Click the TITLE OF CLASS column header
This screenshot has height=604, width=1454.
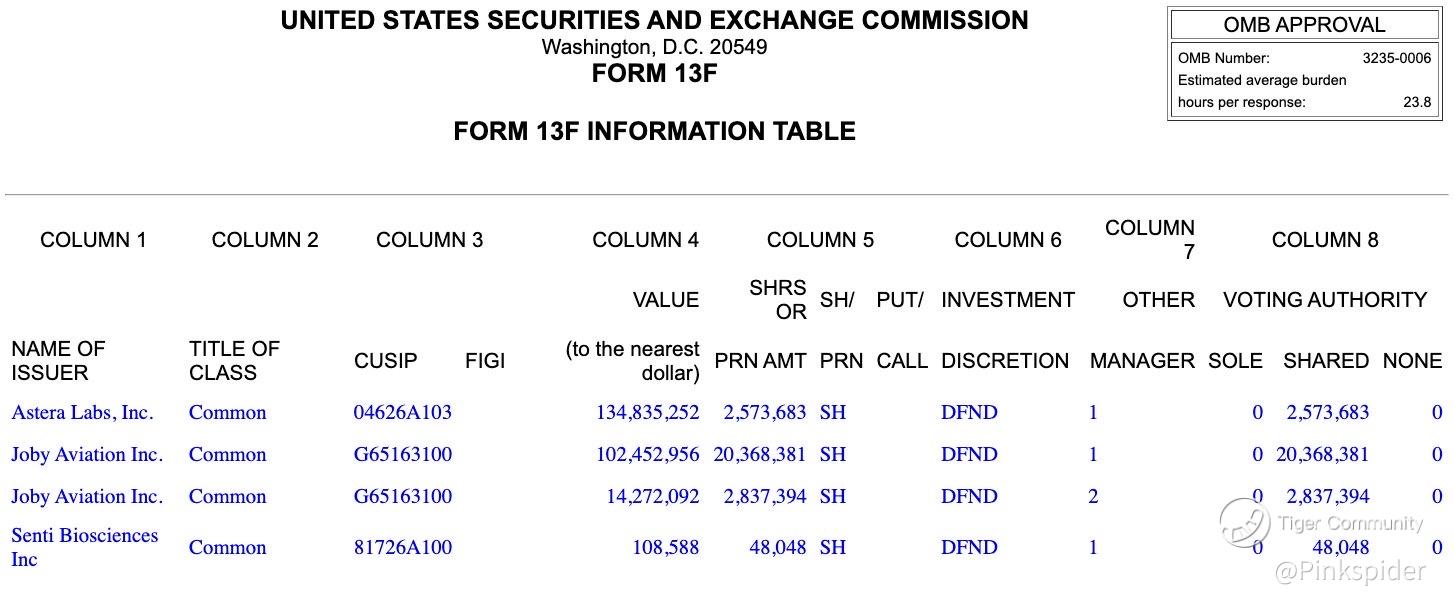tap(234, 360)
